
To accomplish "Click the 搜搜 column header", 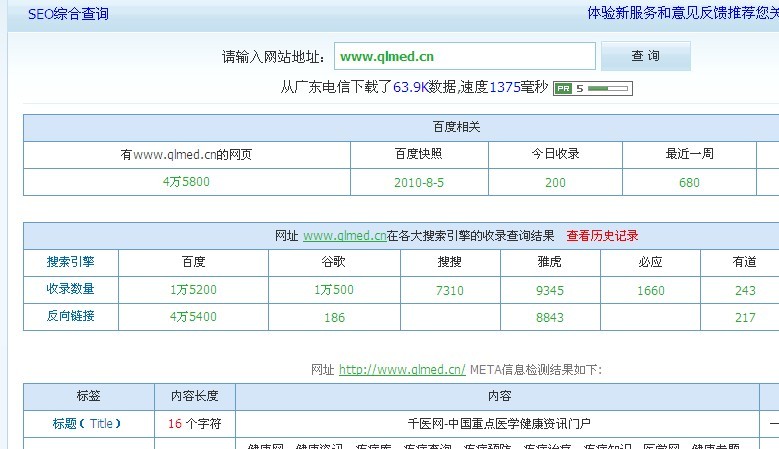I will [450, 262].
